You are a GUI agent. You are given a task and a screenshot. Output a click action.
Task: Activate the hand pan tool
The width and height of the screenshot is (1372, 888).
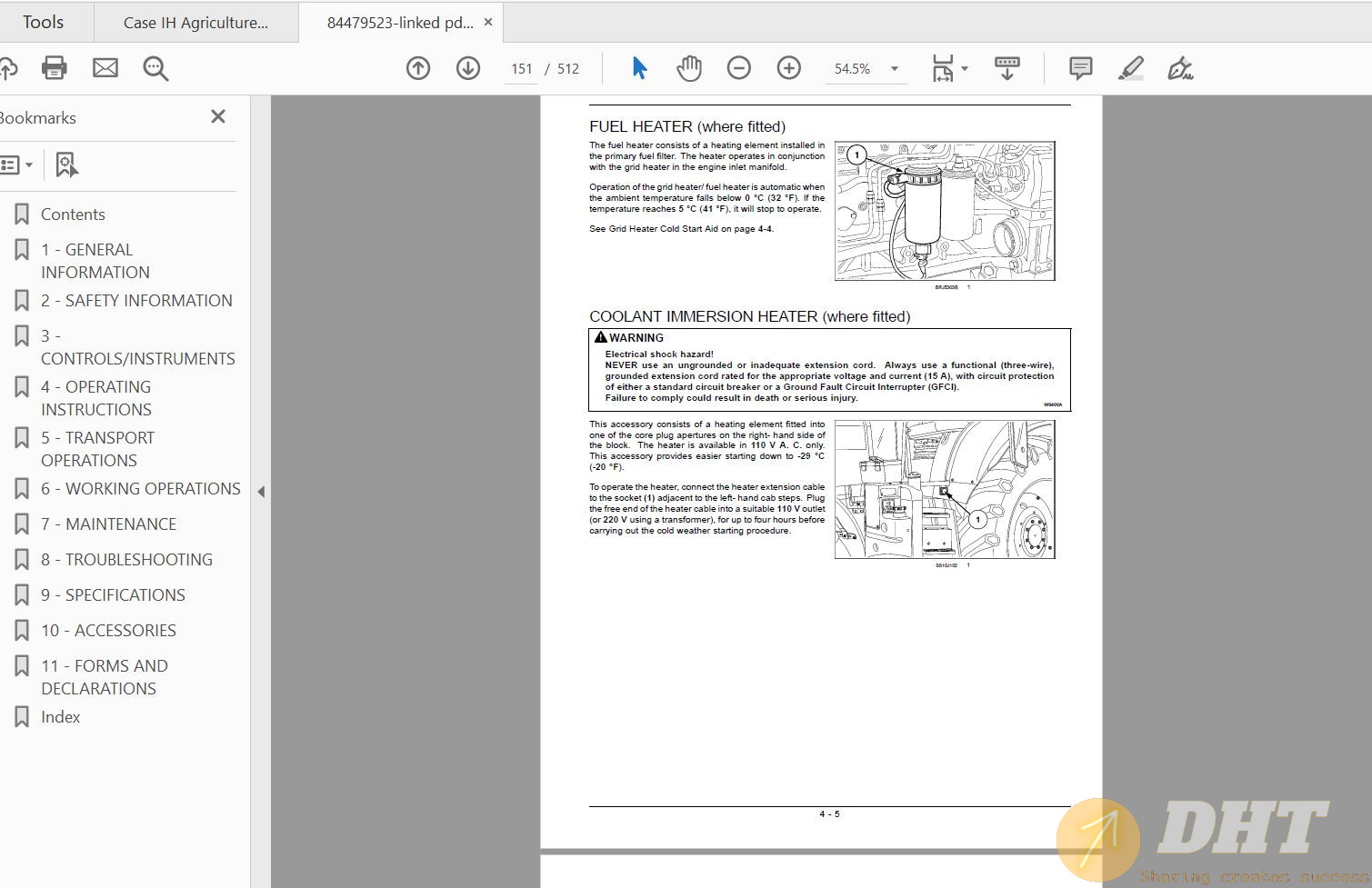coord(689,68)
